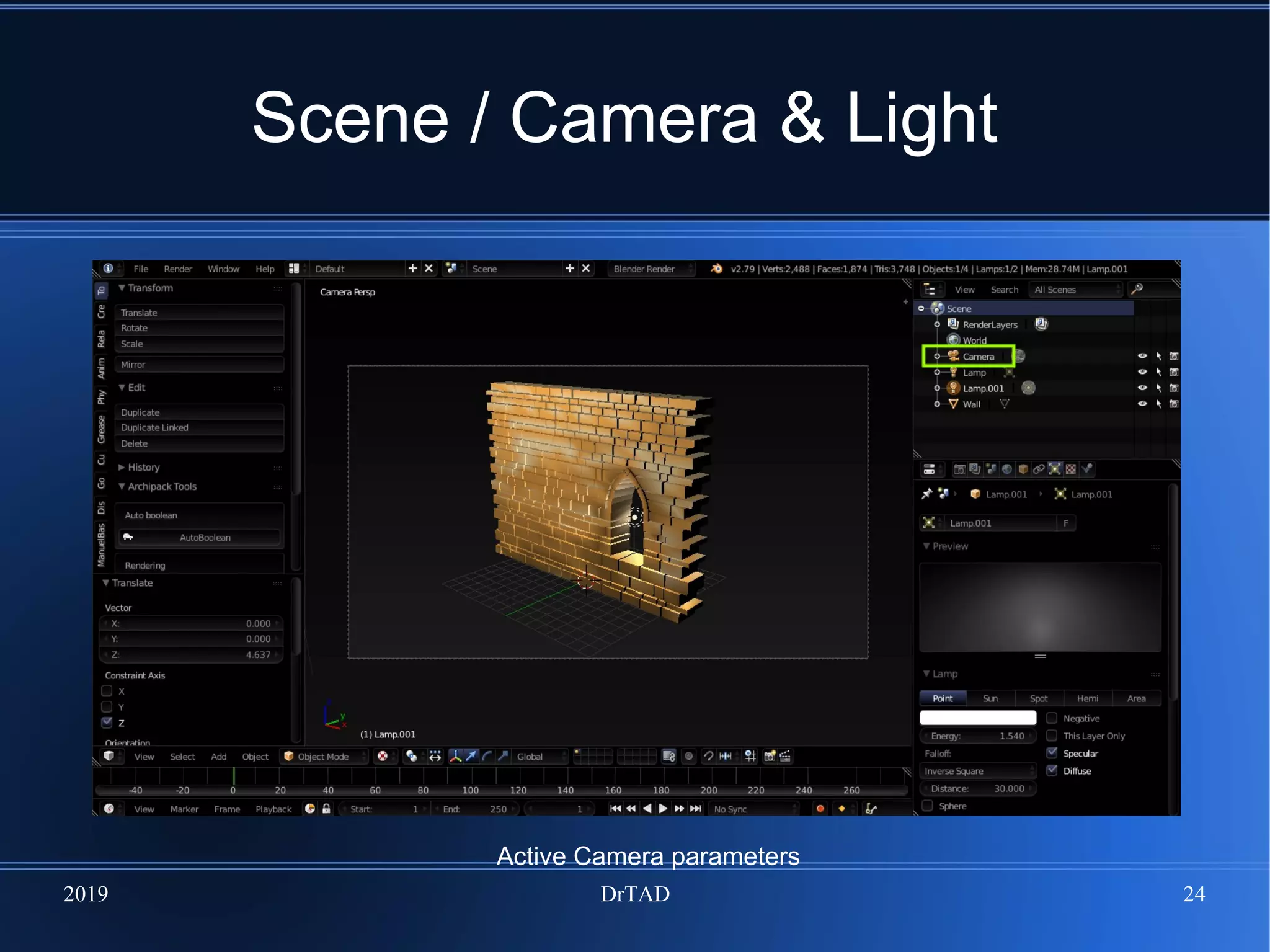Image resolution: width=1270 pixels, height=952 pixels.
Task: Click the lamp data properties icon tab
Action: [x=1055, y=469]
